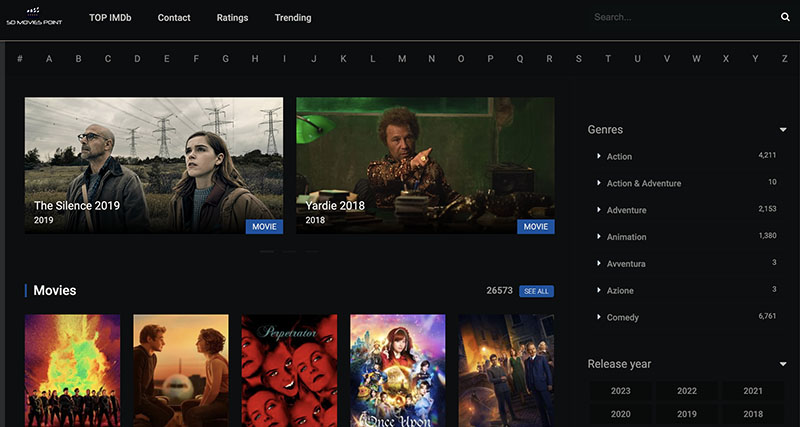Filter titles by letter M
This screenshot has height=427, width=800.
coord(402,59)
